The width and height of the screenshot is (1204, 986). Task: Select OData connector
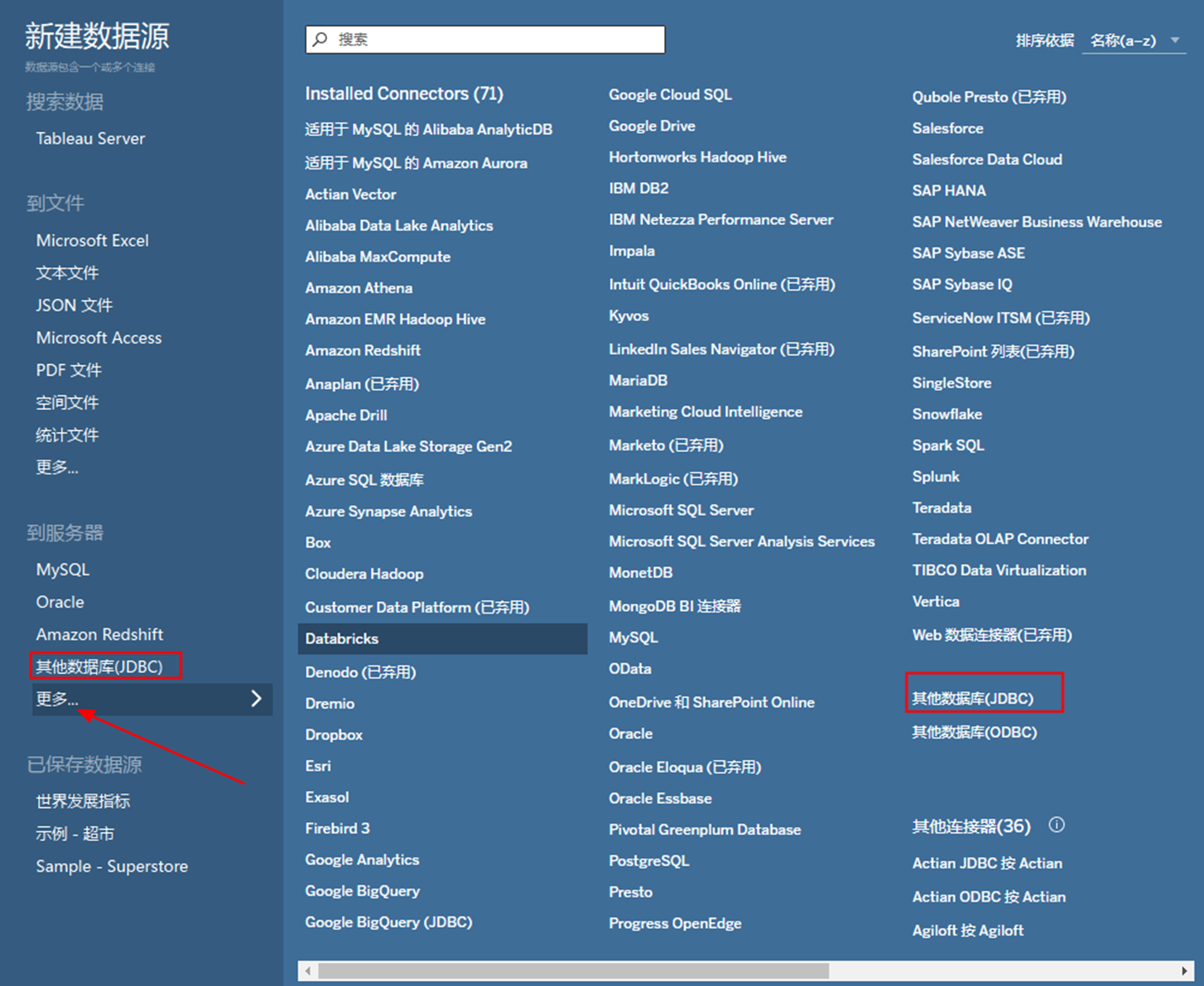click(x=629, y=669)
